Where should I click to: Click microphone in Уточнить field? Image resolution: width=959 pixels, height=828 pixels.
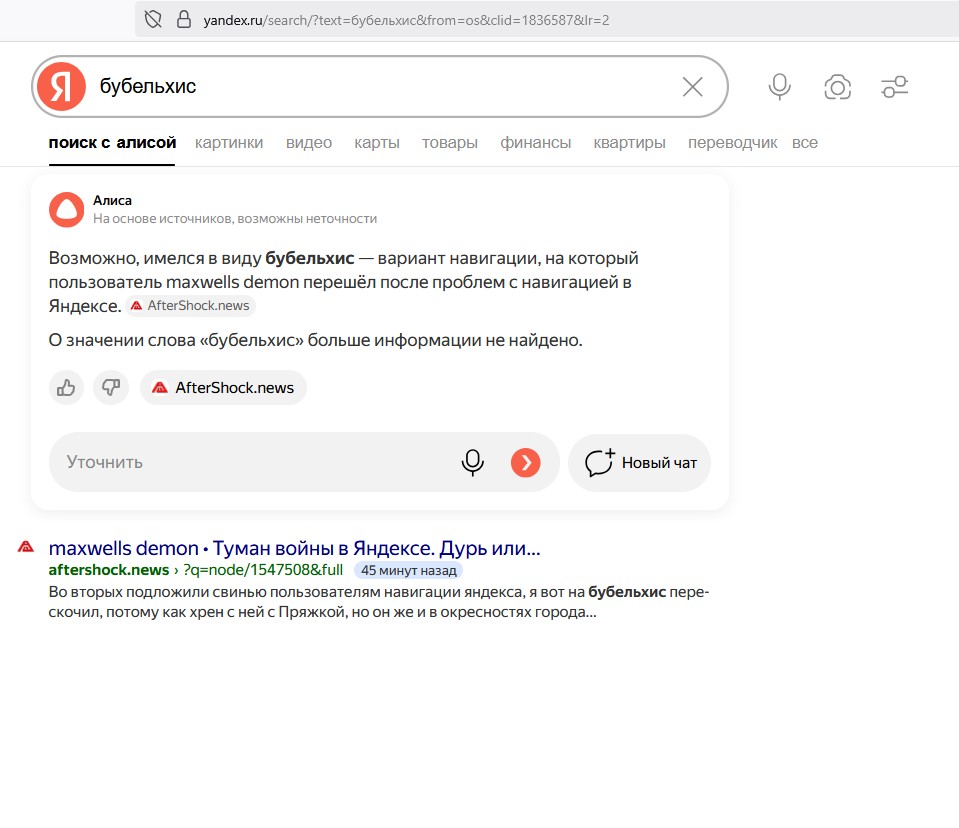472,462
